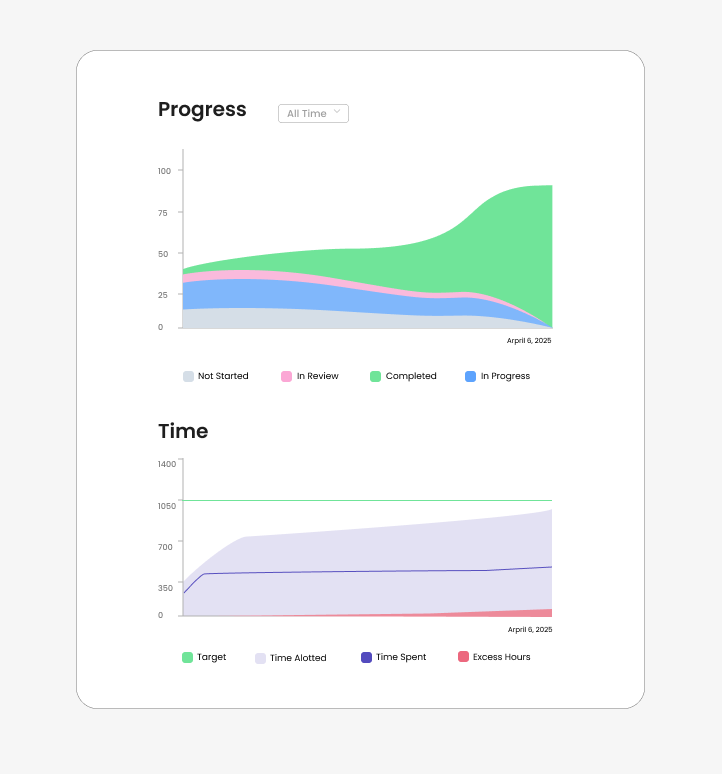The width and height of the screenshot is (722, 774).
Task: Click the Not Started legend color swatch
Action: click(188, 377)
